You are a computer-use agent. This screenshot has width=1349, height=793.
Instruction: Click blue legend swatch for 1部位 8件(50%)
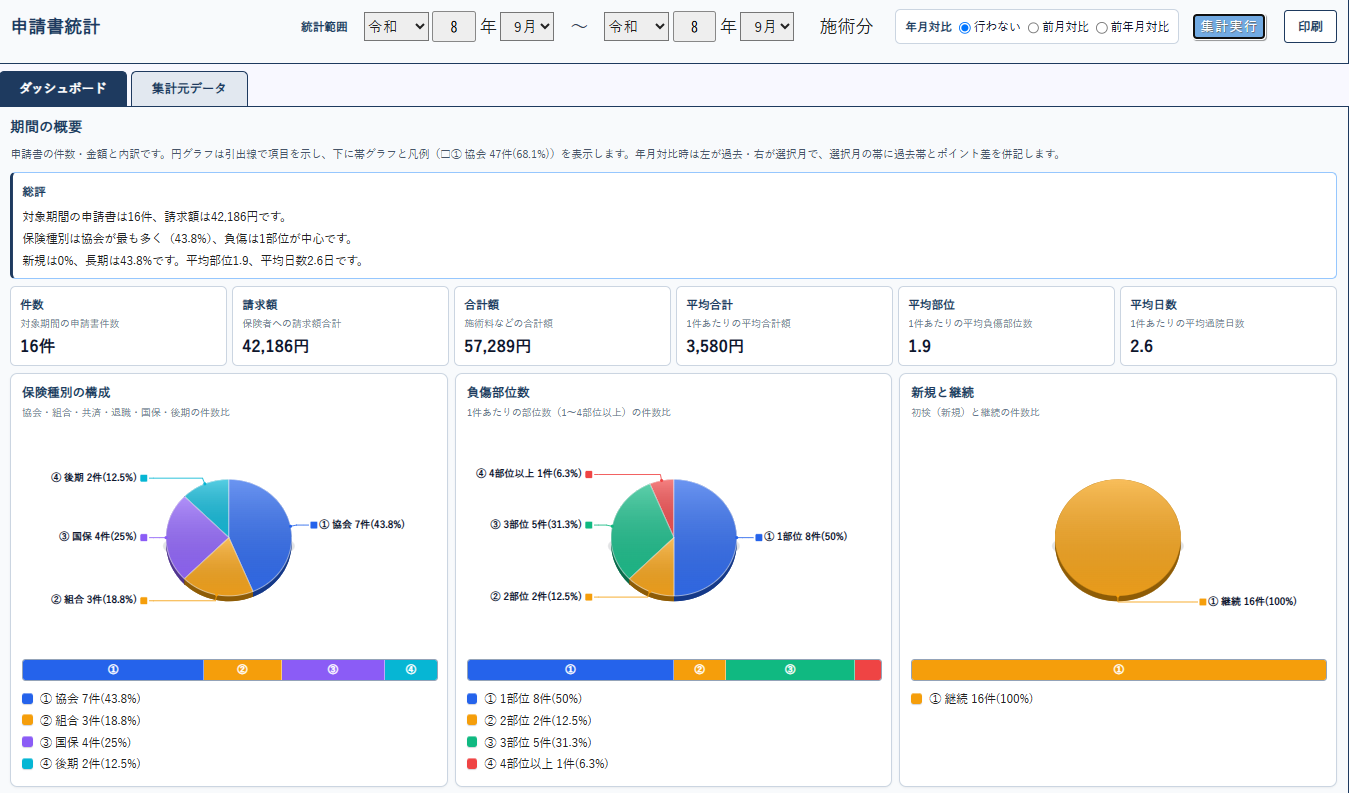[x=472, y=699]
